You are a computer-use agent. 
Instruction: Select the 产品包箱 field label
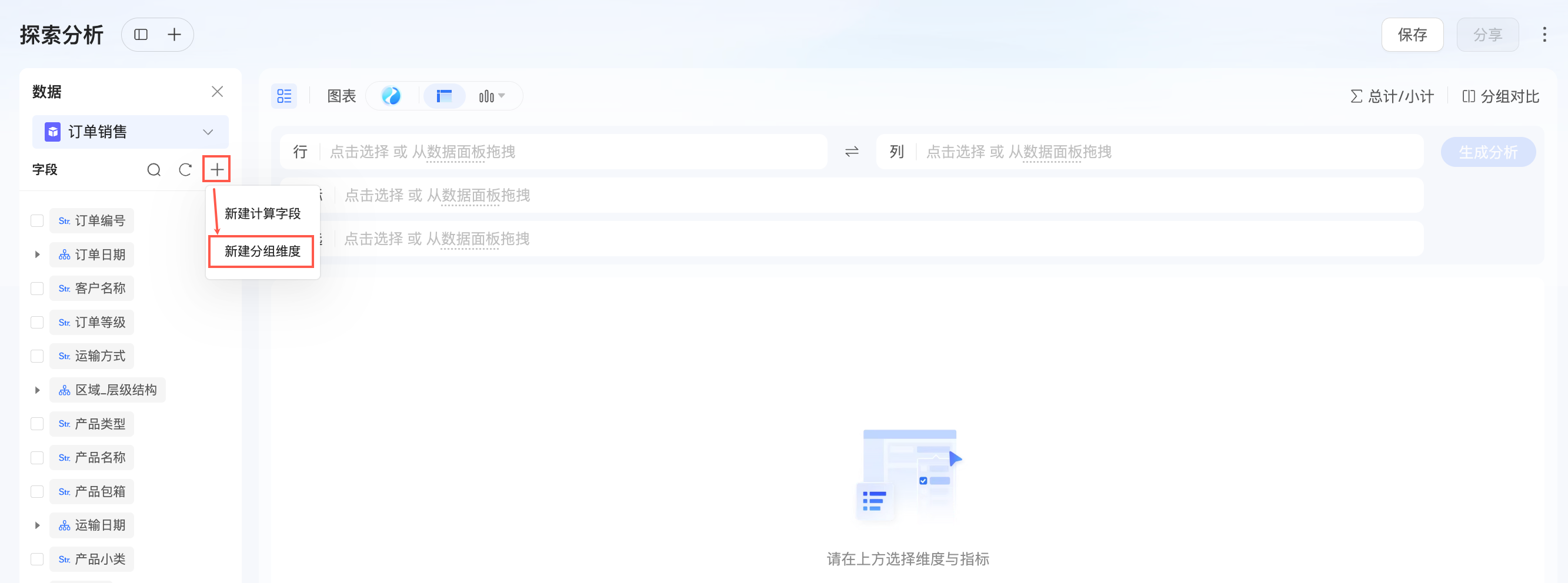(x=101, y=492)
